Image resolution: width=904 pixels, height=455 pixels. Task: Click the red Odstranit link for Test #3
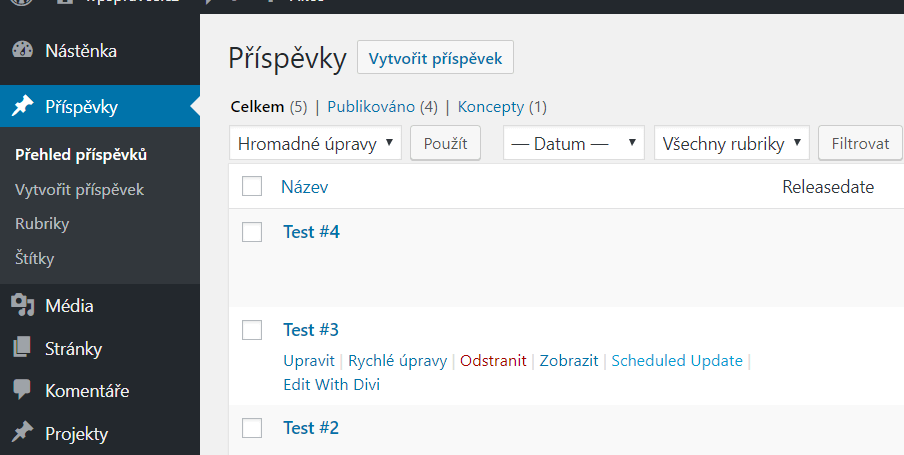(x=493, y=360)
